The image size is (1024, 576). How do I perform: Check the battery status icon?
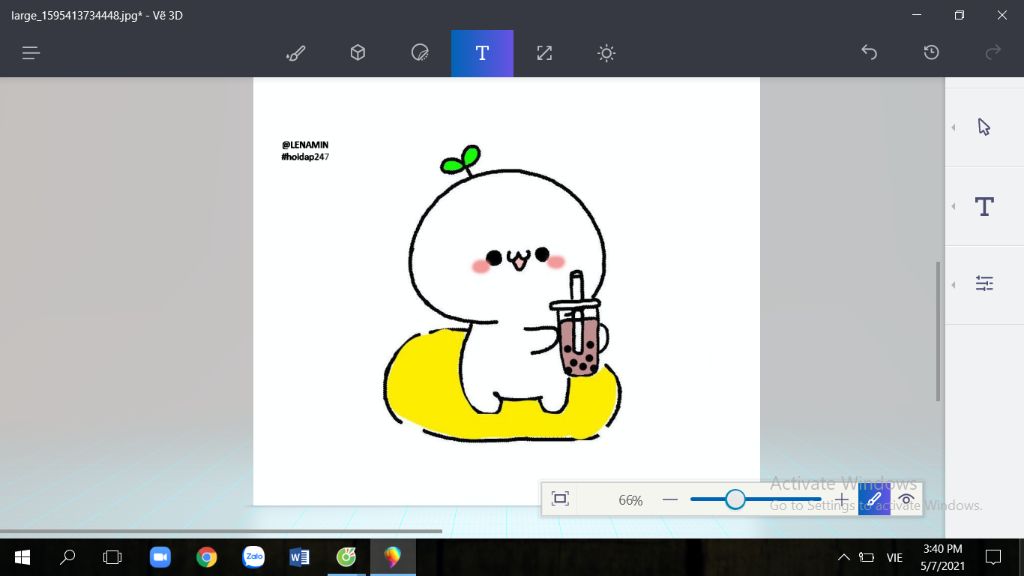tap(867, 557)
